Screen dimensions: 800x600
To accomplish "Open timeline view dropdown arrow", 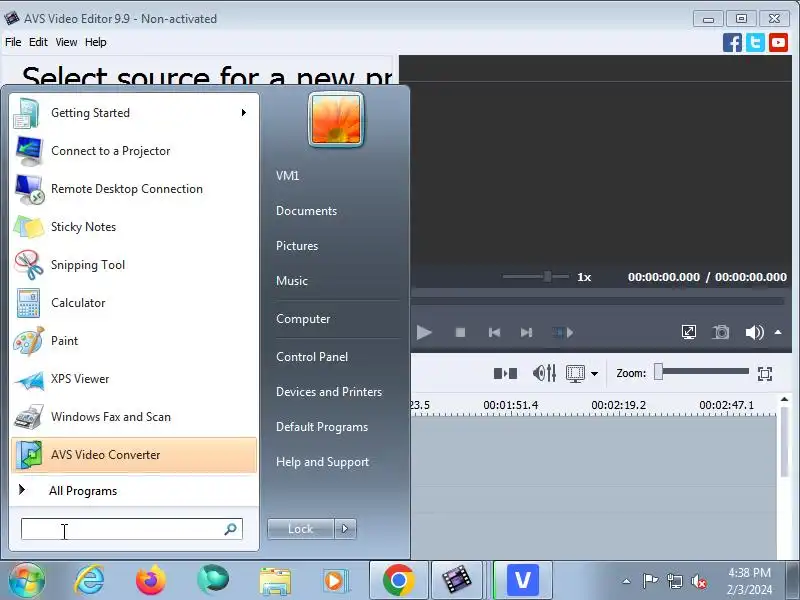I will click(x=594, y=374).
